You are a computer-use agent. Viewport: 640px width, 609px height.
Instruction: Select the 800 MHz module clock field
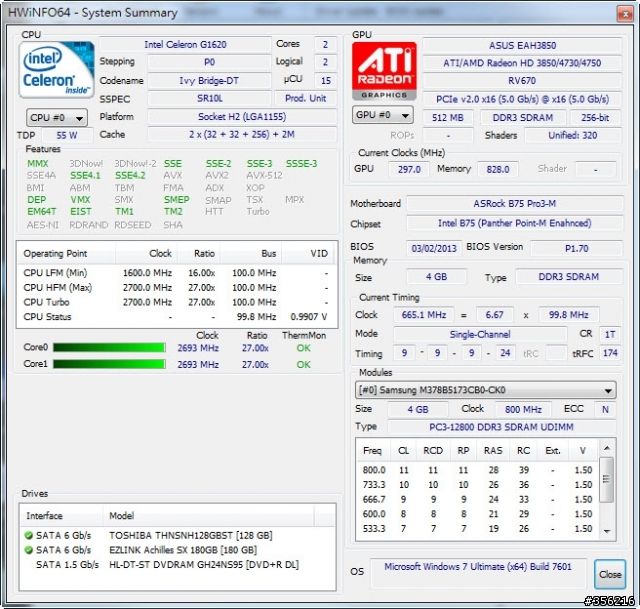523,409
